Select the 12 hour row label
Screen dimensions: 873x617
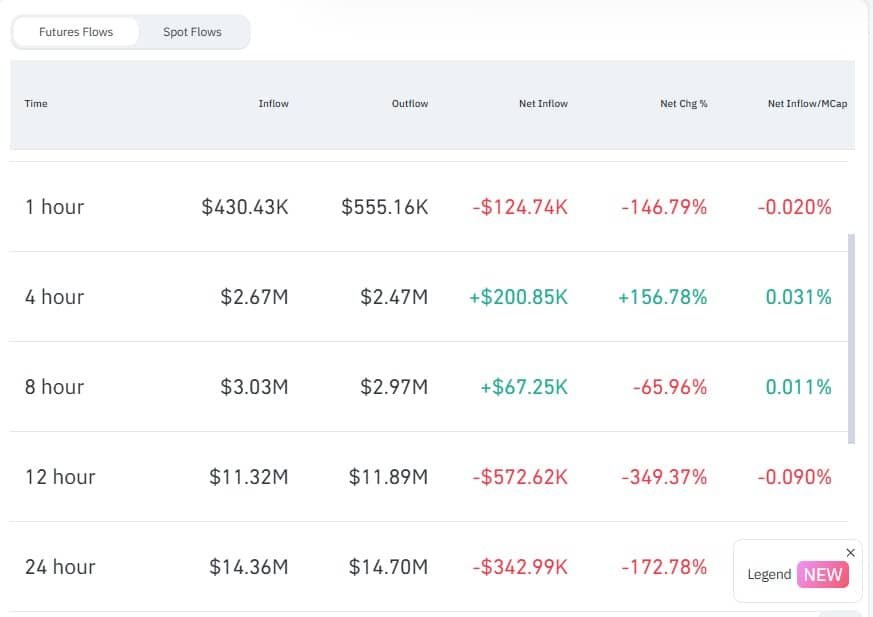[60, 477]
